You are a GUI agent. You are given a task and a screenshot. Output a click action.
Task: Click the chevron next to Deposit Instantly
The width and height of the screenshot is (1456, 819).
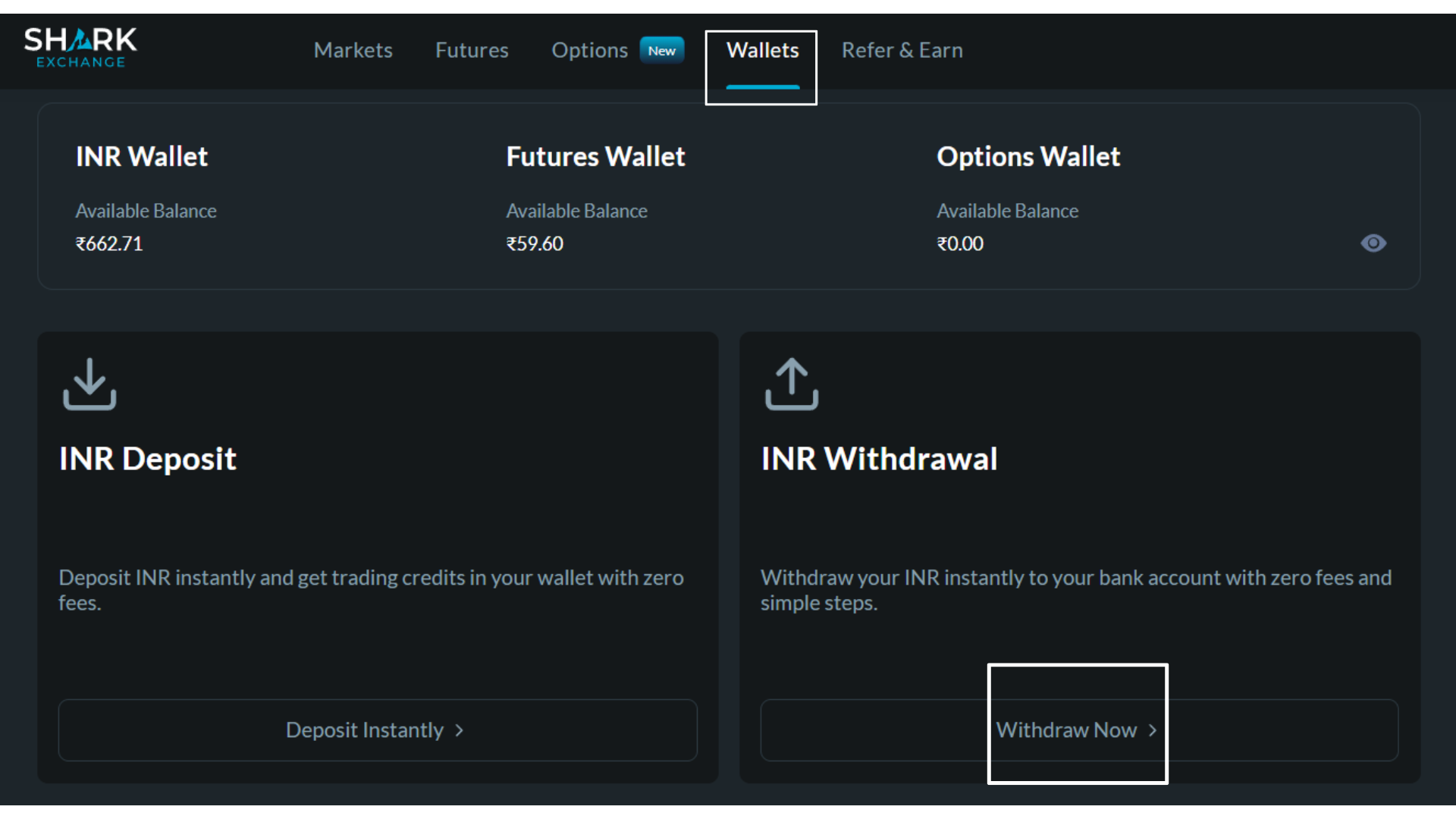tap(459, 730)
